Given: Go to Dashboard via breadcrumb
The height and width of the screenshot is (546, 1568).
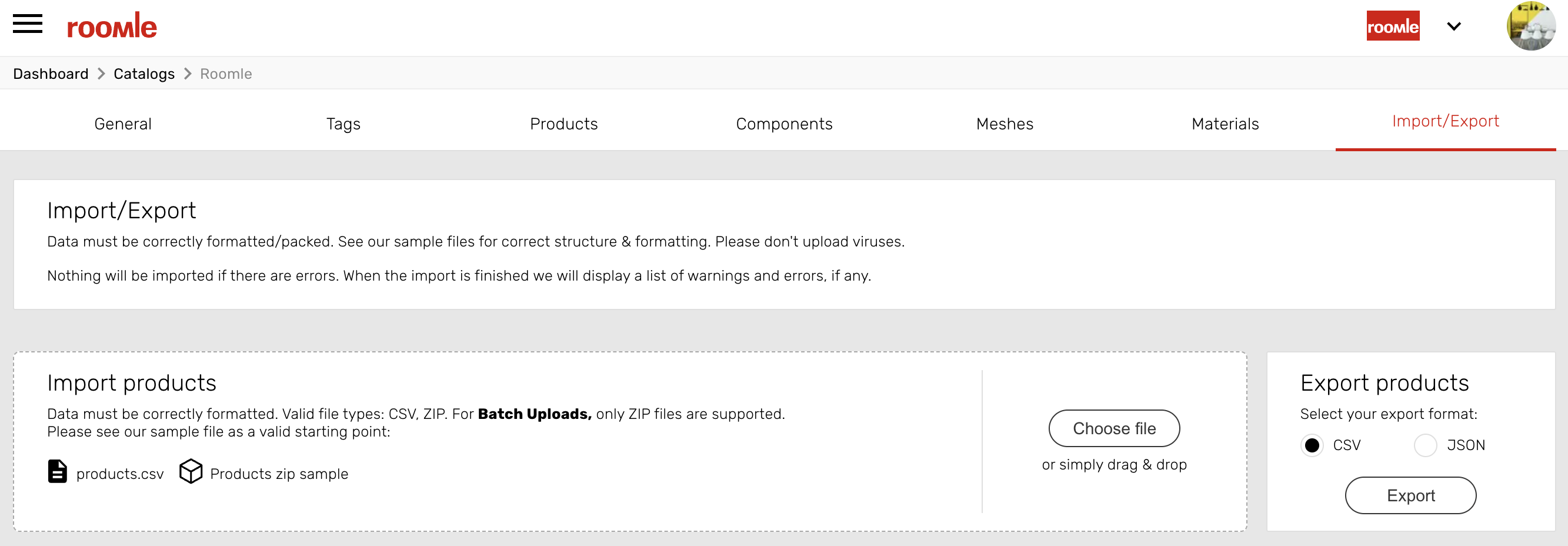Looking at the screenshot, I should (x=51, y=74).
